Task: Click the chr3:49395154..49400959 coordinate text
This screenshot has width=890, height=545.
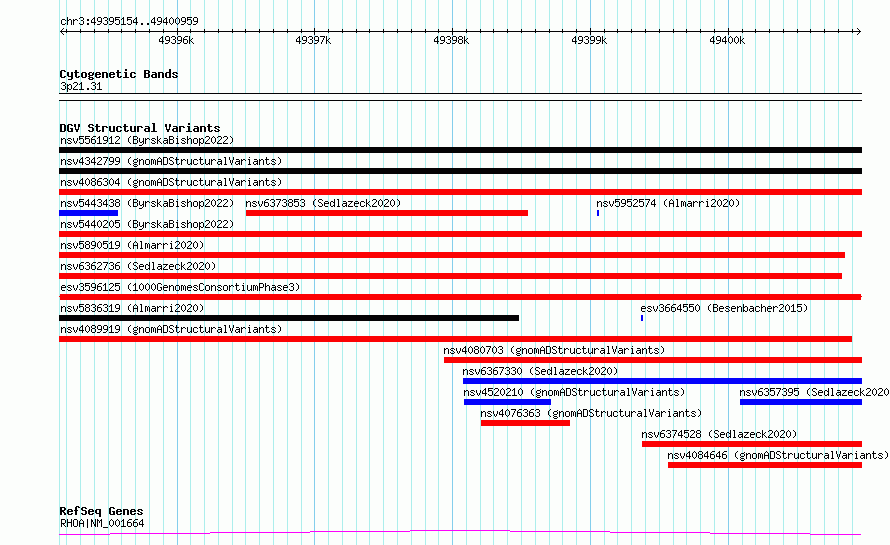Action: tap(129, 21)
